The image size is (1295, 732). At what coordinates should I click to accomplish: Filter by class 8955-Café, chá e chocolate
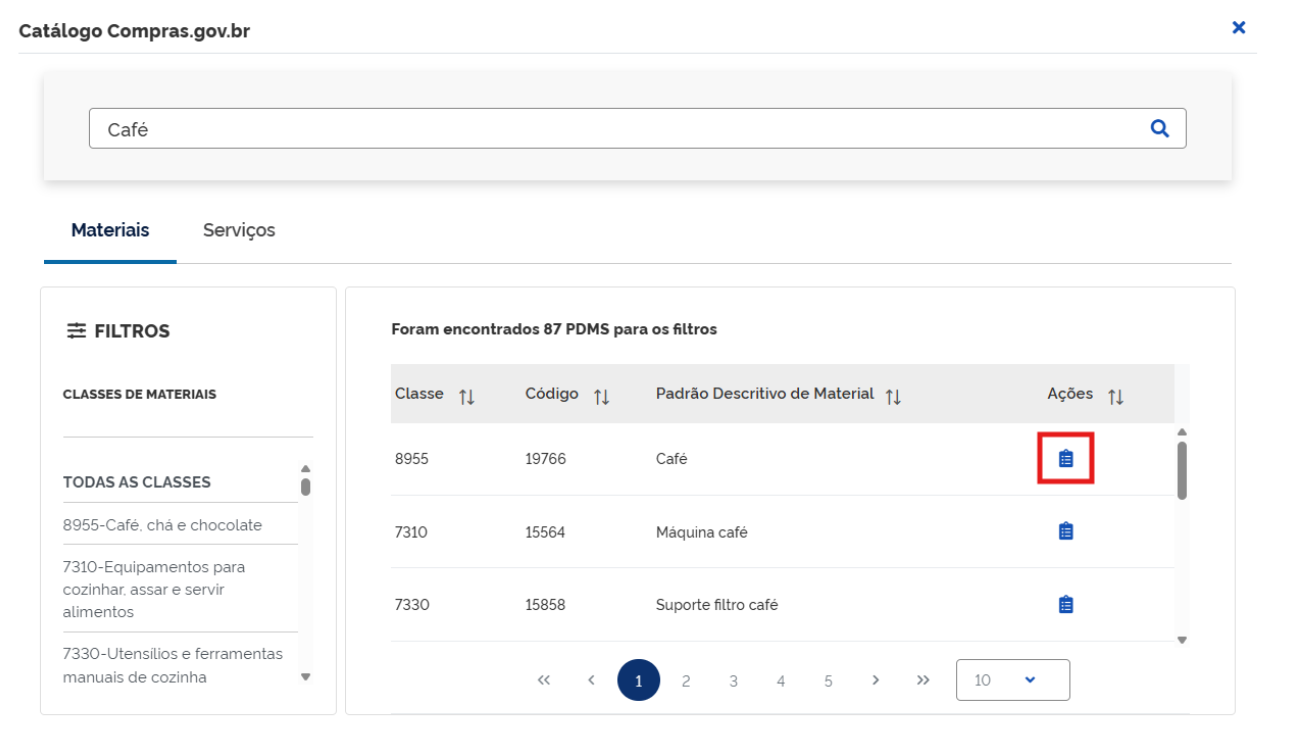click(x=162, y=525)
